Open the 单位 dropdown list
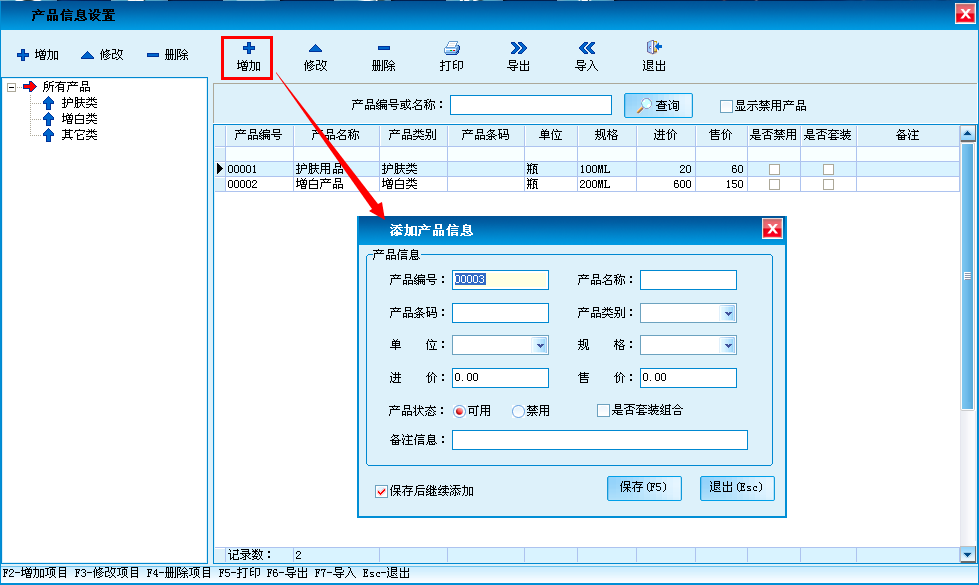This screenshot has width=979, height=585. [x=540, y=345]
